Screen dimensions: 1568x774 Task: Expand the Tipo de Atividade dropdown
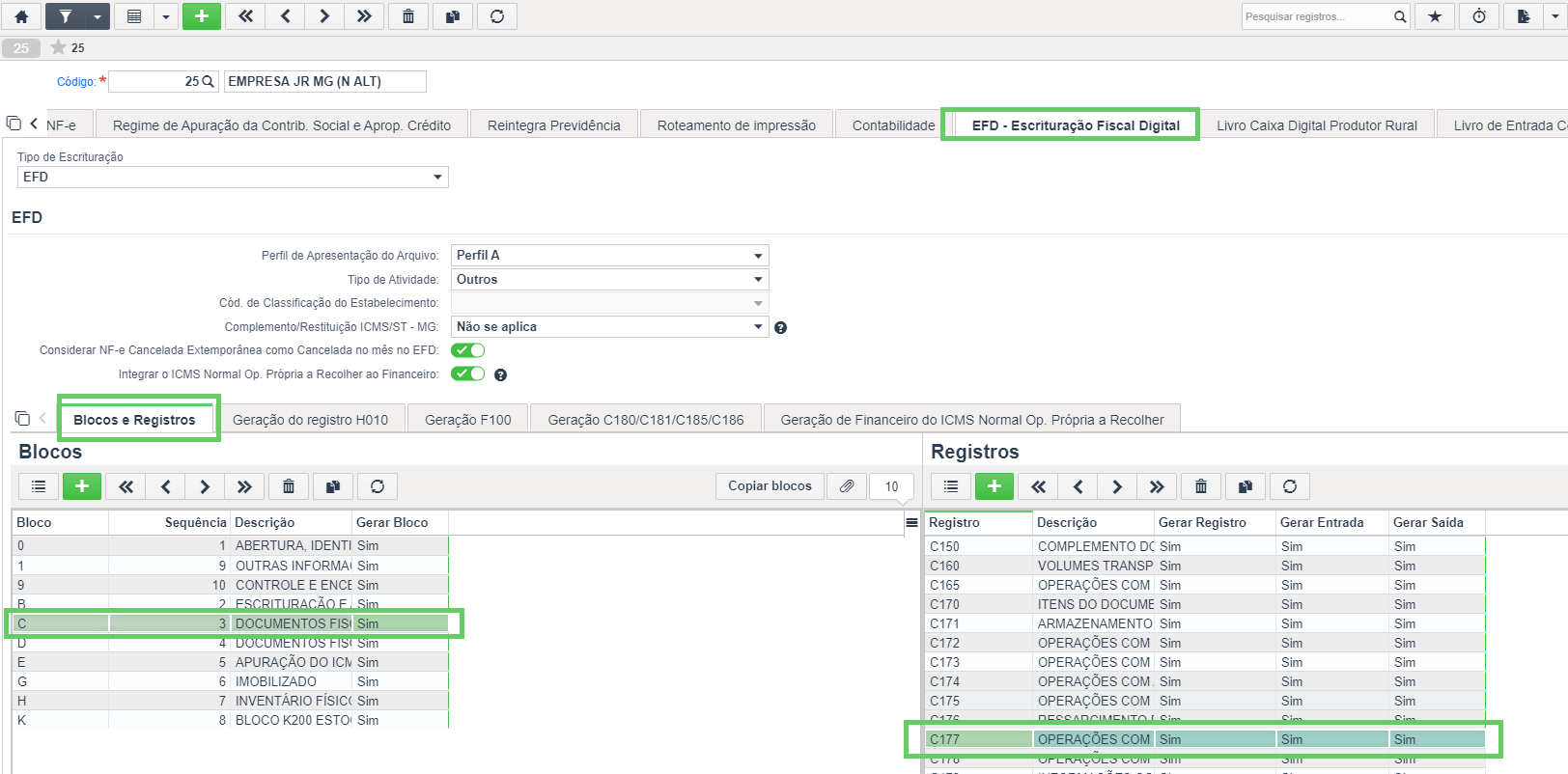click(x=610, y=280)
